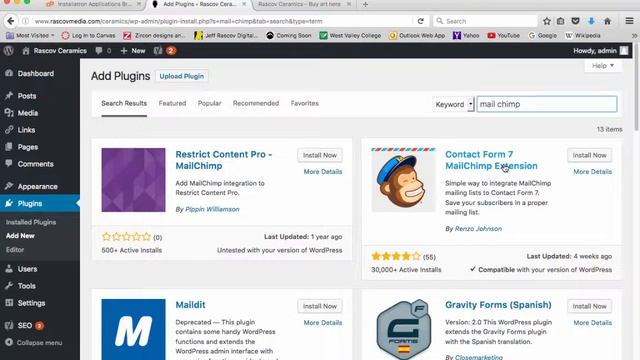Open the plugin Editor submenu item
The width and height of the screenshot is (640, 360).
tap(15, 249)
